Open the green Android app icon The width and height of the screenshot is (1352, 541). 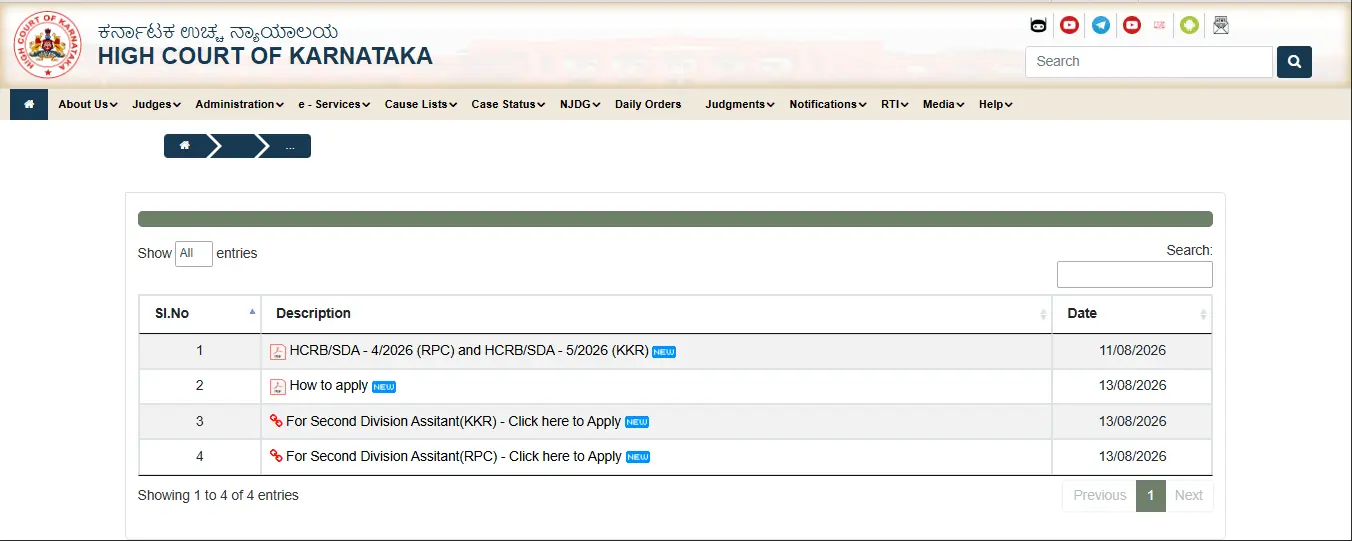point(1189,25)
